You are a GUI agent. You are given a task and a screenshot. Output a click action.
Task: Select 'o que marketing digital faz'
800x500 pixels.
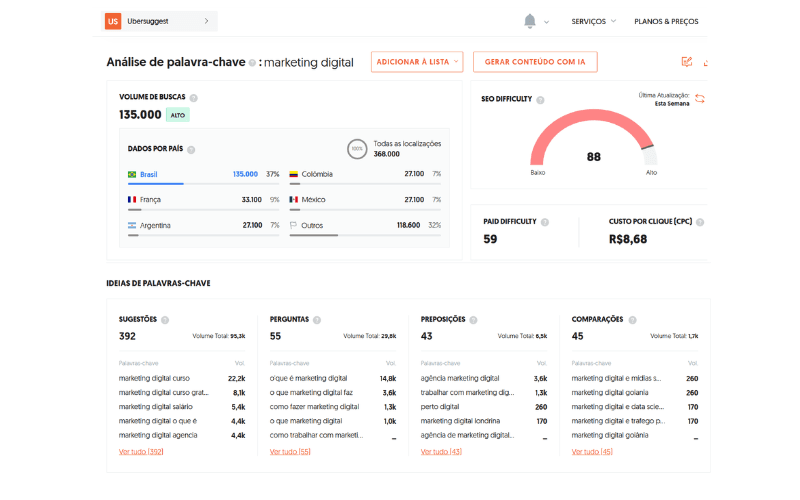(x=311, y=392)
